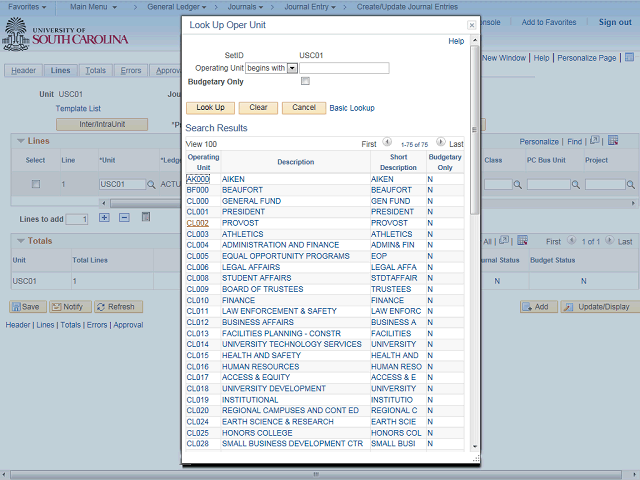Click the Refresh button
The width and height of the screenshot is (640, 480).
(x=118, y=307)
